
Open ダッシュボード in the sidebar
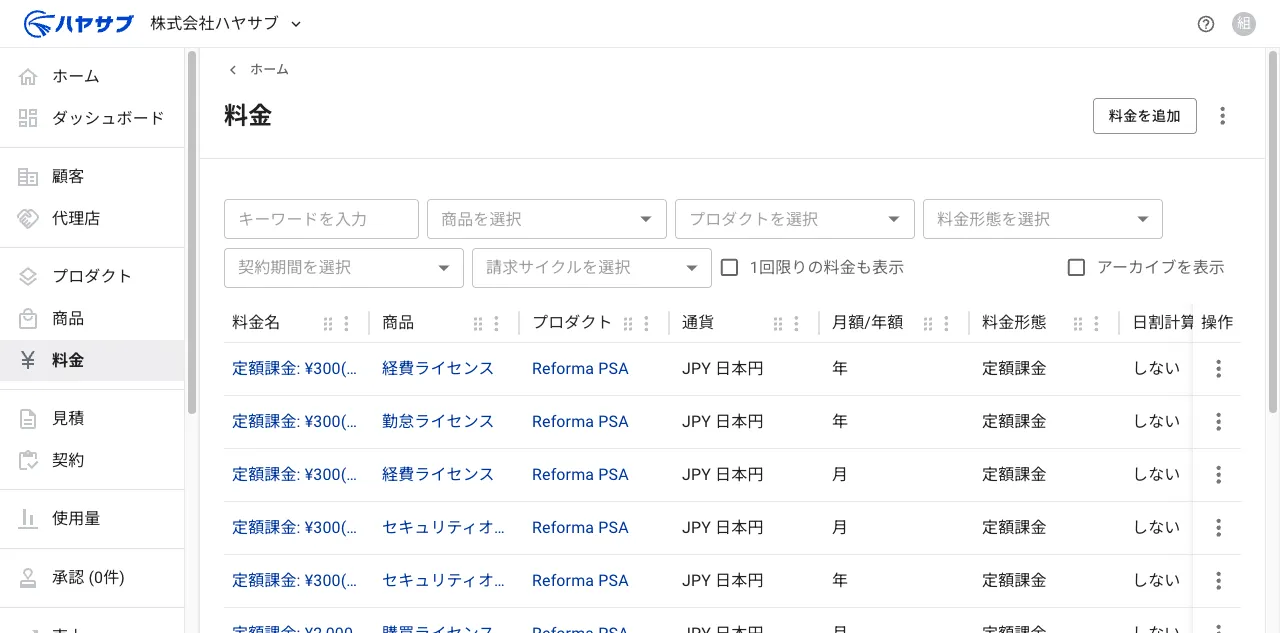92,118
